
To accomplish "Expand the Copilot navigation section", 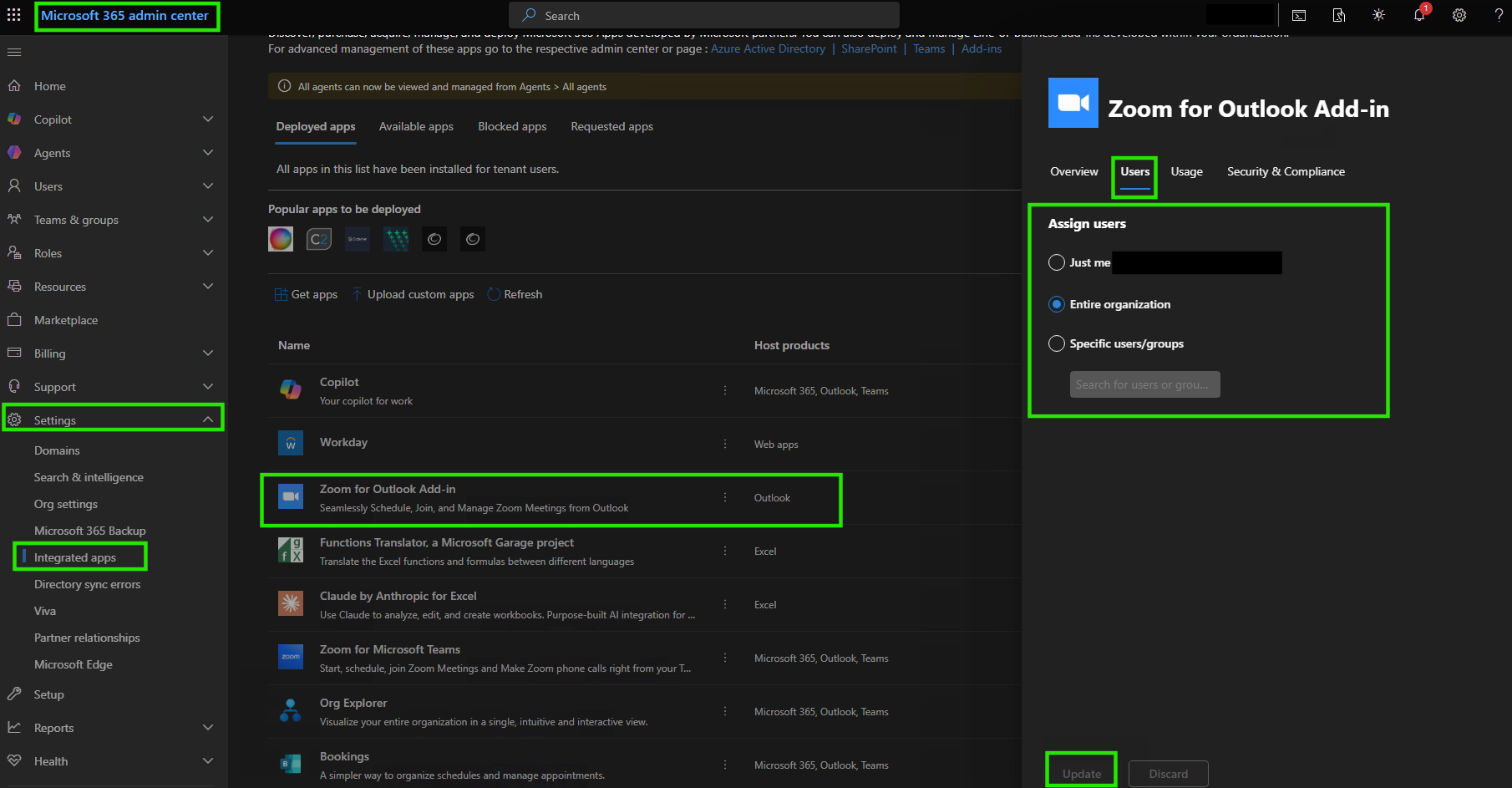I will click(x=208, y=119).
